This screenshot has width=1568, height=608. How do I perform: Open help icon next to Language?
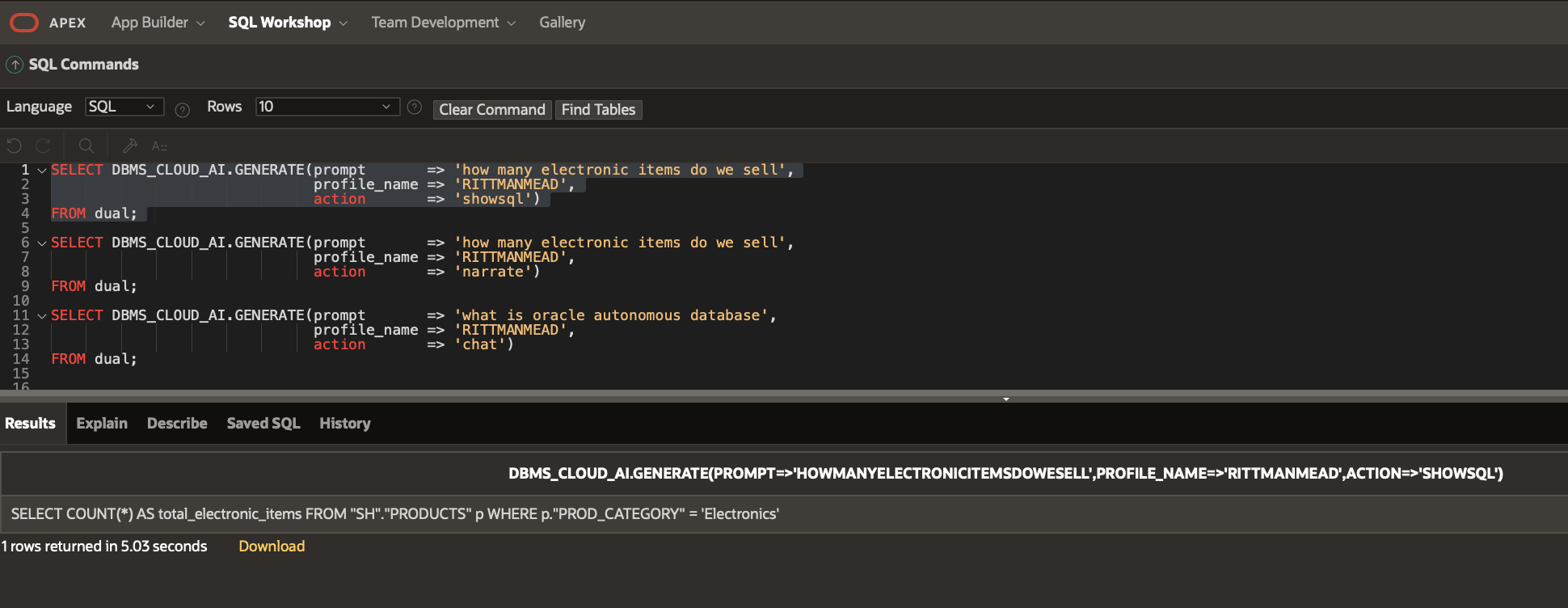[x=183, y=110]
